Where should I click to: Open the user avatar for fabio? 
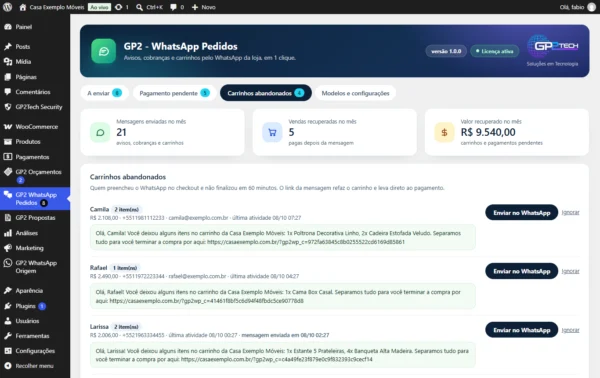click(592, 7)
